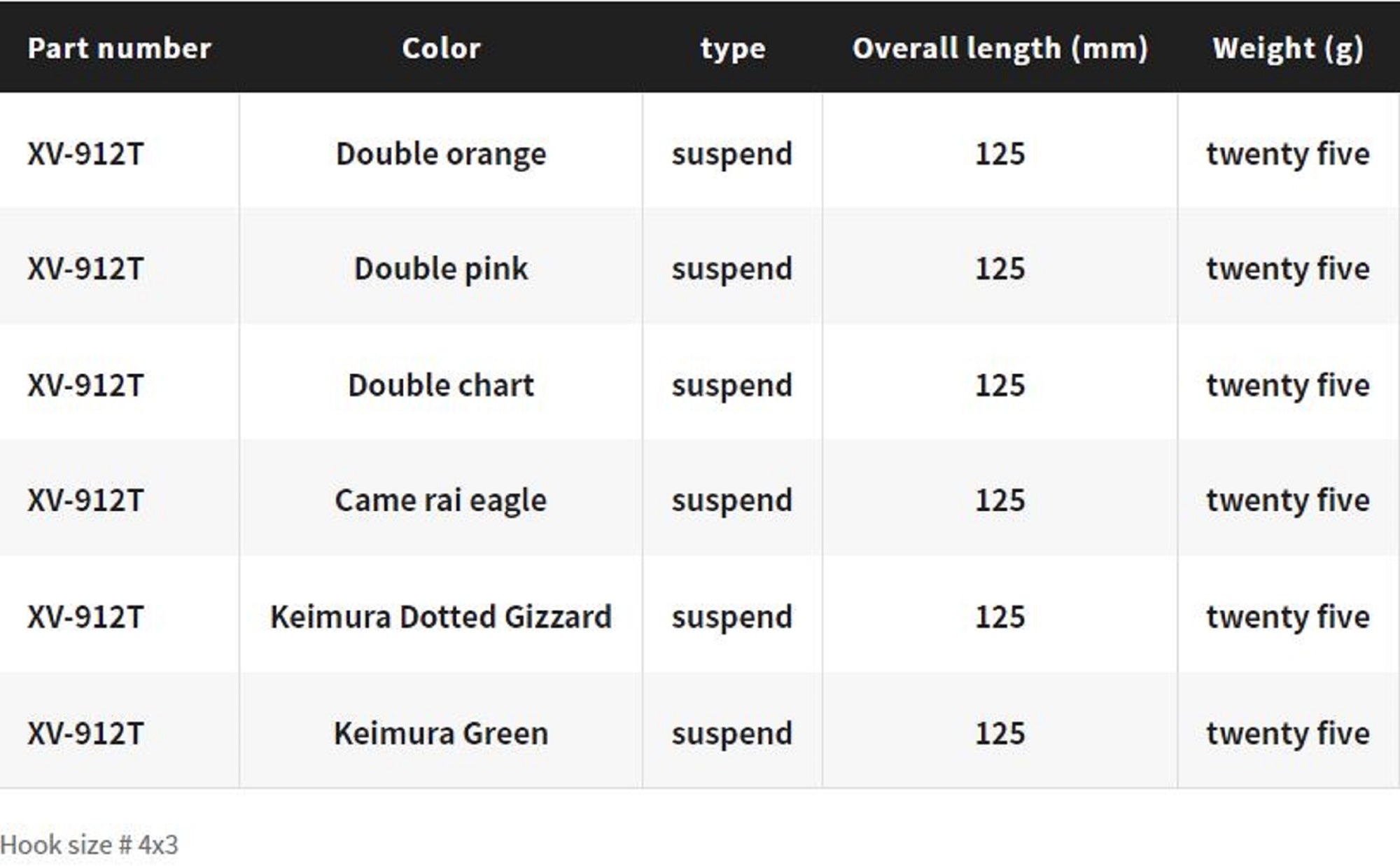Click 125 in the Double chart row
1400x866 pixels.
(x=1000, y=385)
